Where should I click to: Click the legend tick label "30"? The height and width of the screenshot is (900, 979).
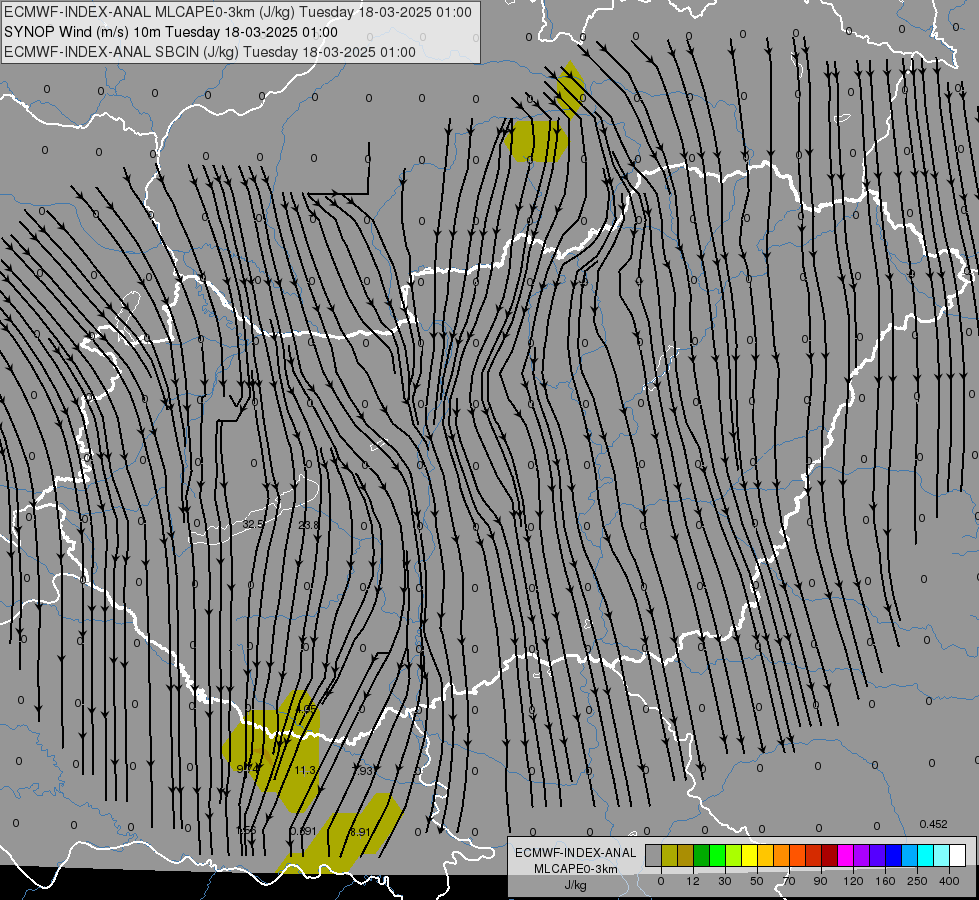click(x=724, y=881)
